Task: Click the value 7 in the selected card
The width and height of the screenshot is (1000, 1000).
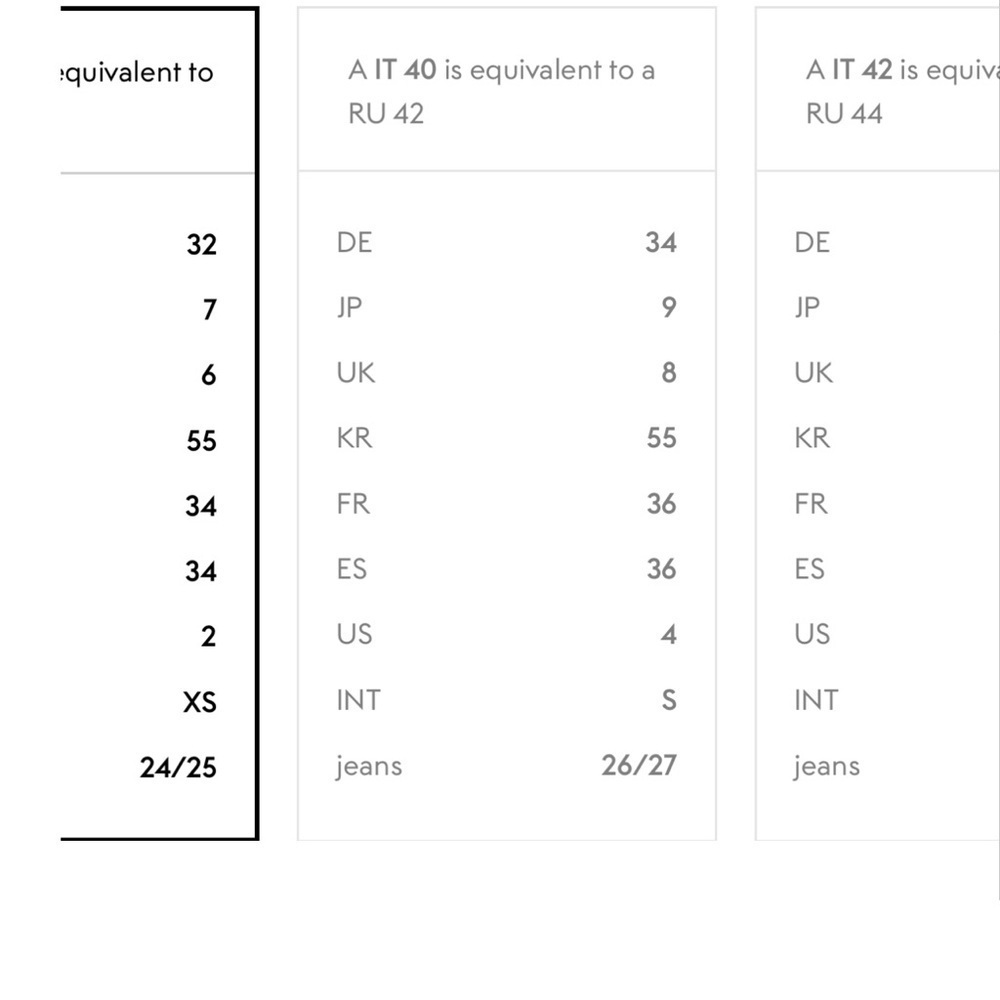Action: coord(208,310)
